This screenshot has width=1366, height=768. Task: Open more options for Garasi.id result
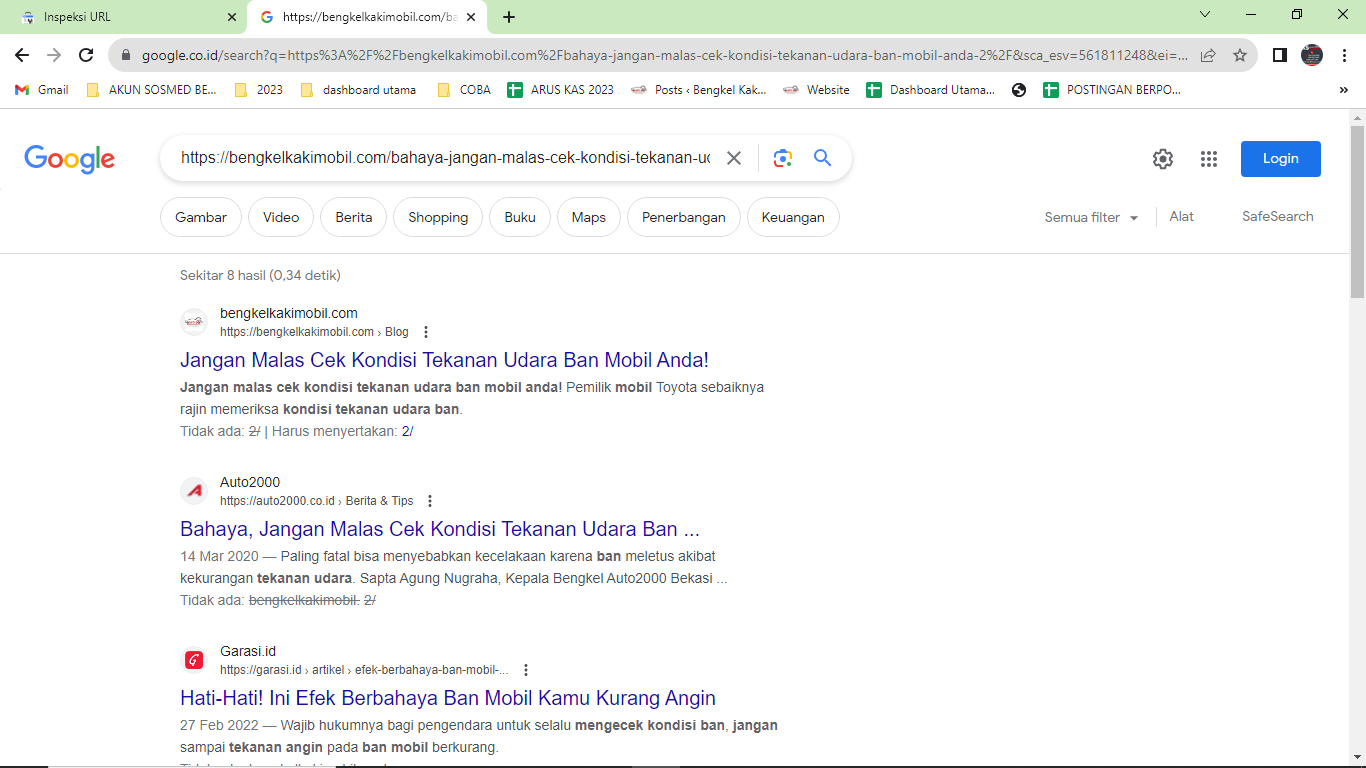[x=526, y=670]
